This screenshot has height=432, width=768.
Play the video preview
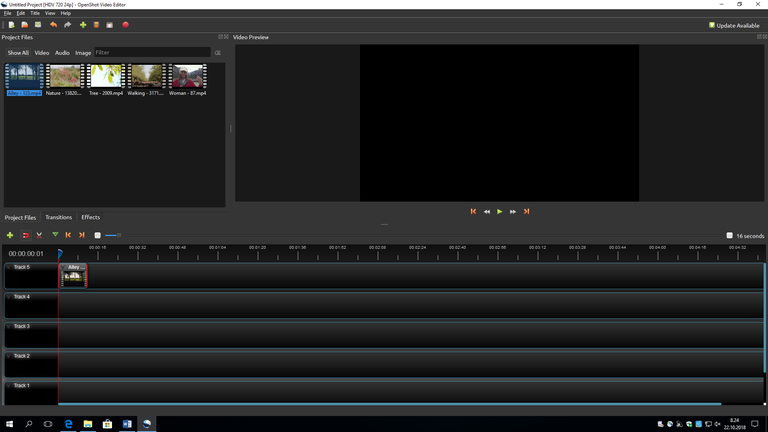500,211
